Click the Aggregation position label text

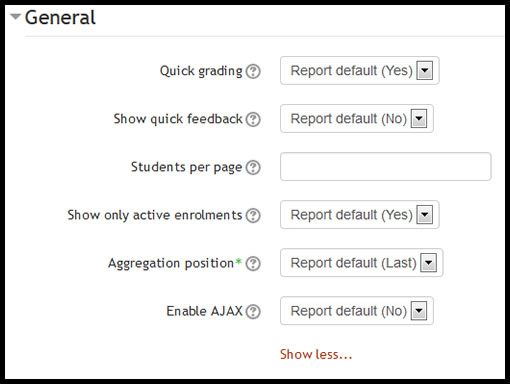(x=171, y=263)
